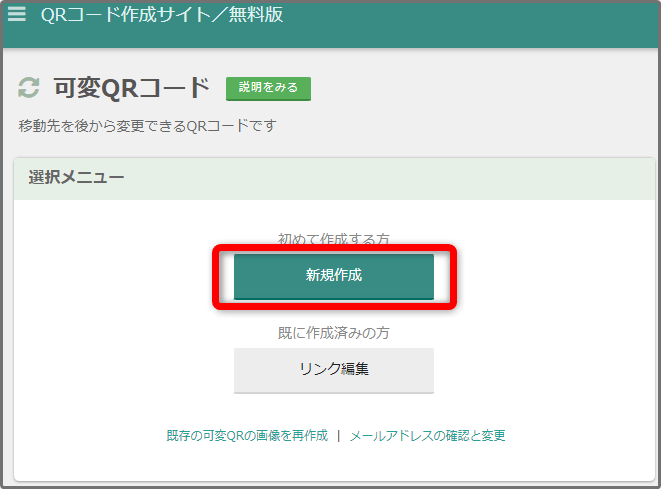The image size is (661, 489).
Task: Click the 移動先を後から変更できるQRコードです description
Action: point(148,126)
